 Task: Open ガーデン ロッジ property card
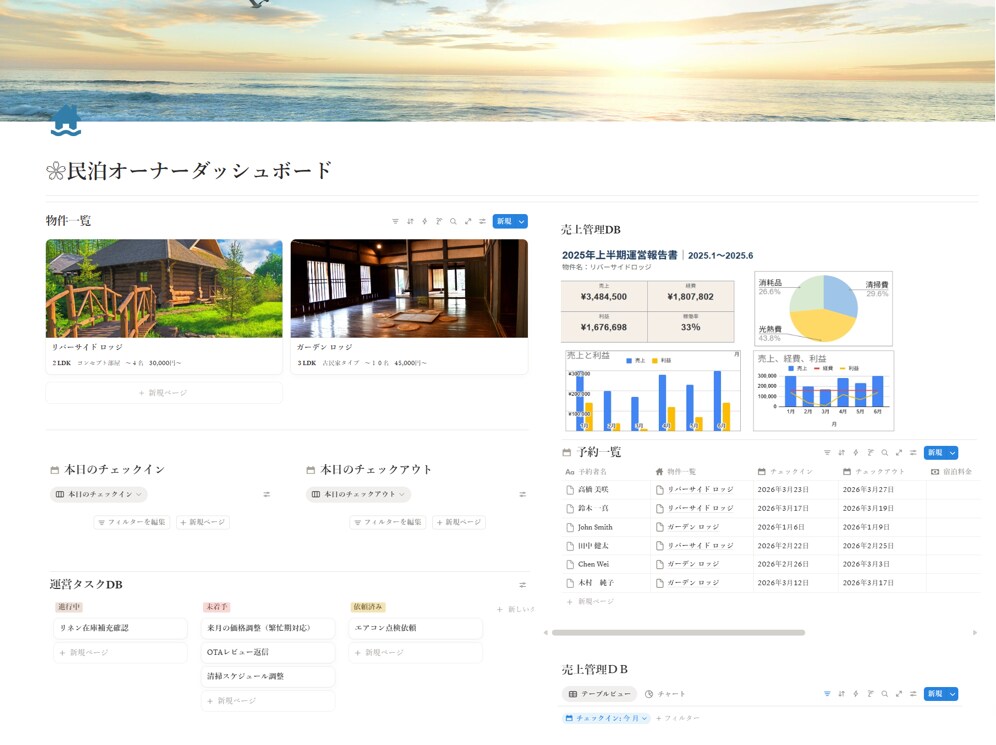point(409,306)
